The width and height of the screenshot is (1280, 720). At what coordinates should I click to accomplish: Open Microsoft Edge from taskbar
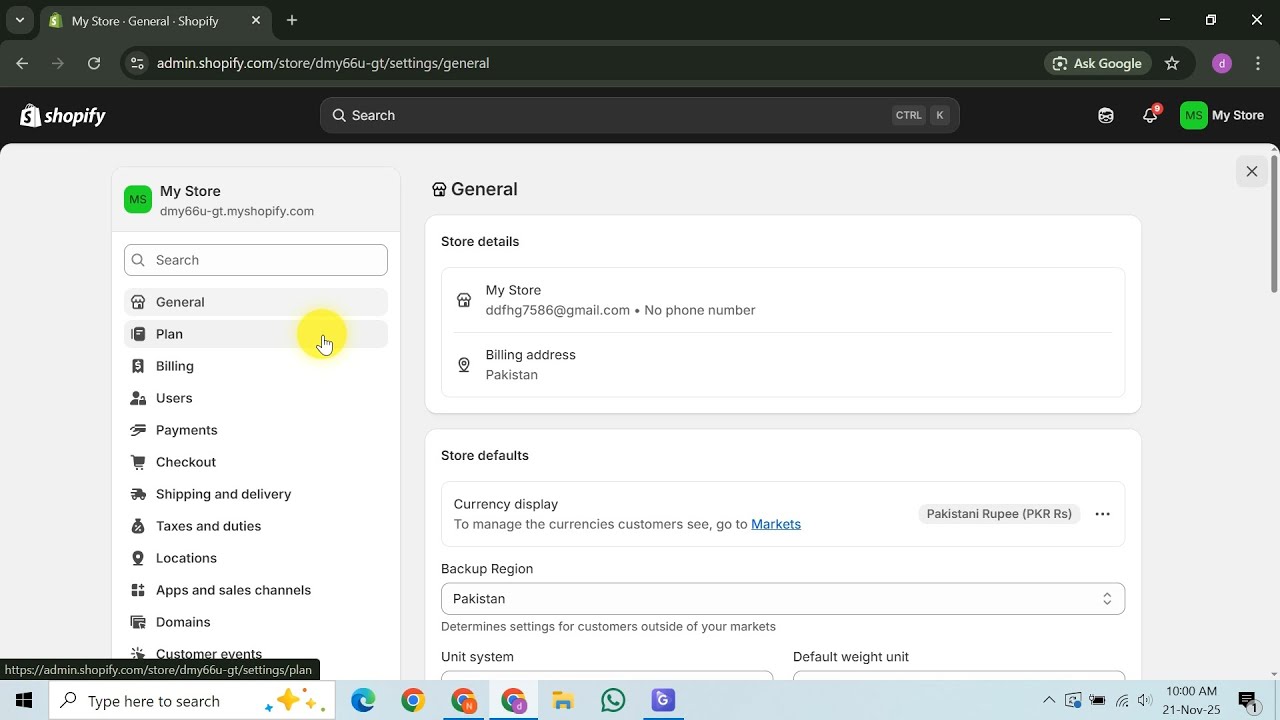[x=363, y=701]
